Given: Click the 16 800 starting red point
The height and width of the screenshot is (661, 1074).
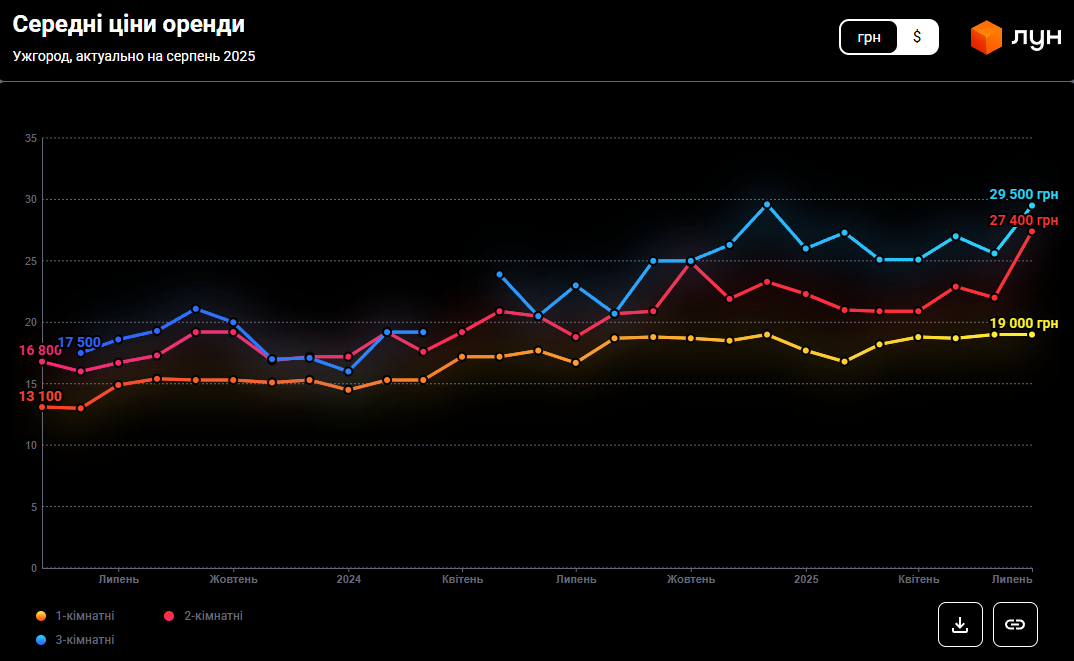Looking at the screenshot, I should 42,362.
